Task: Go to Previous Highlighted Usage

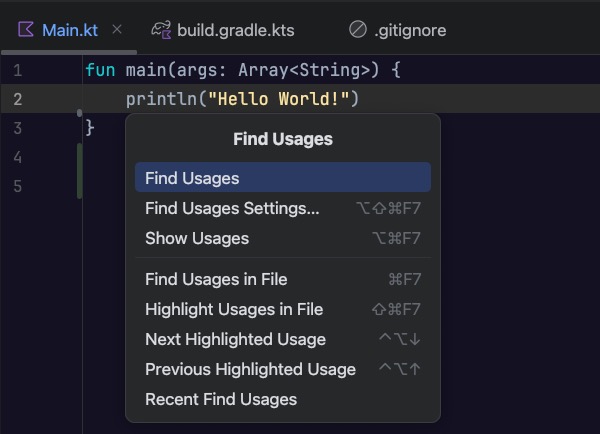Action: coord(250,369)
